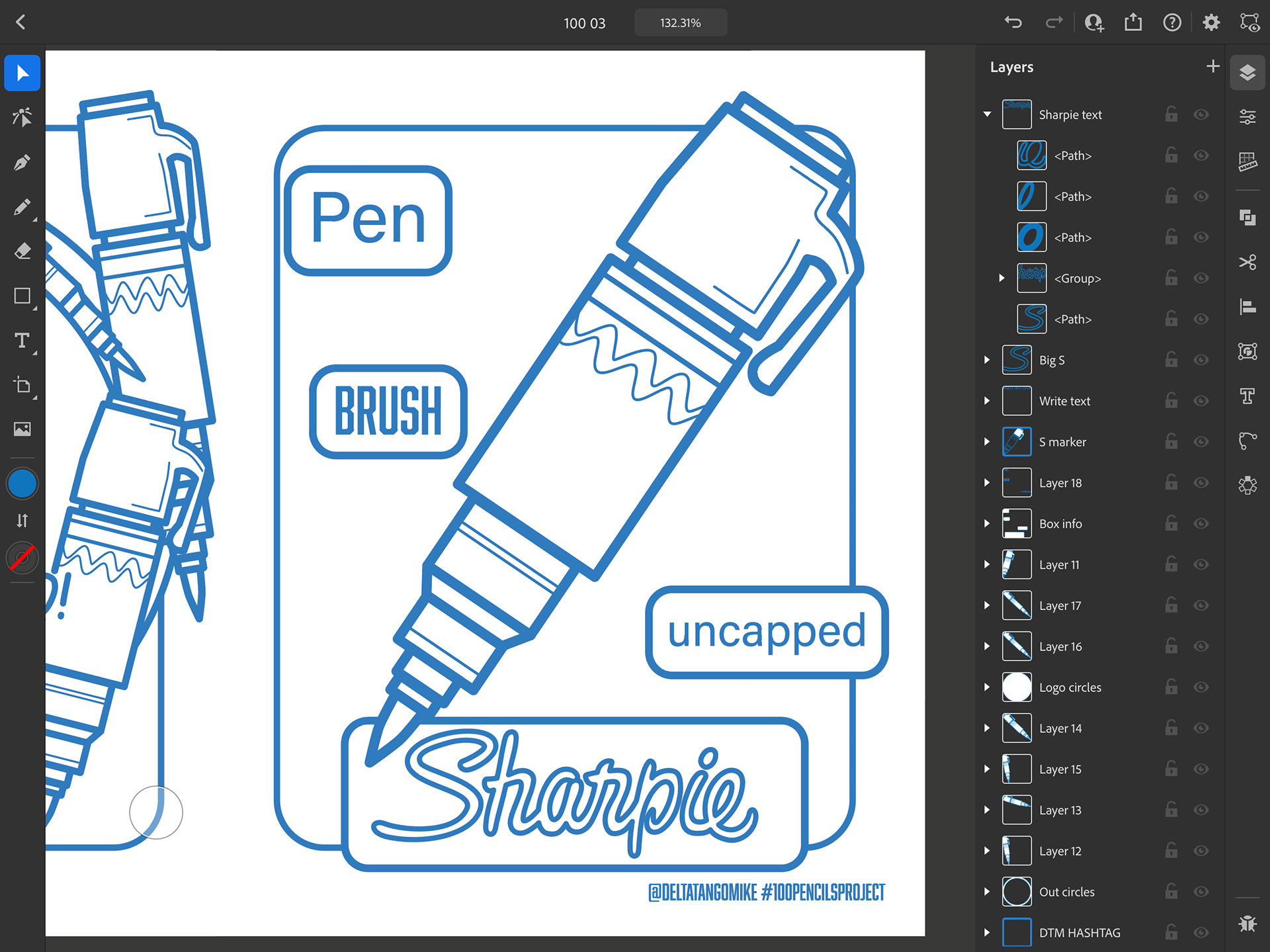Open the Align panel
The width and height of the screenshot is (1270, 952).
[x=1248, y=307]
